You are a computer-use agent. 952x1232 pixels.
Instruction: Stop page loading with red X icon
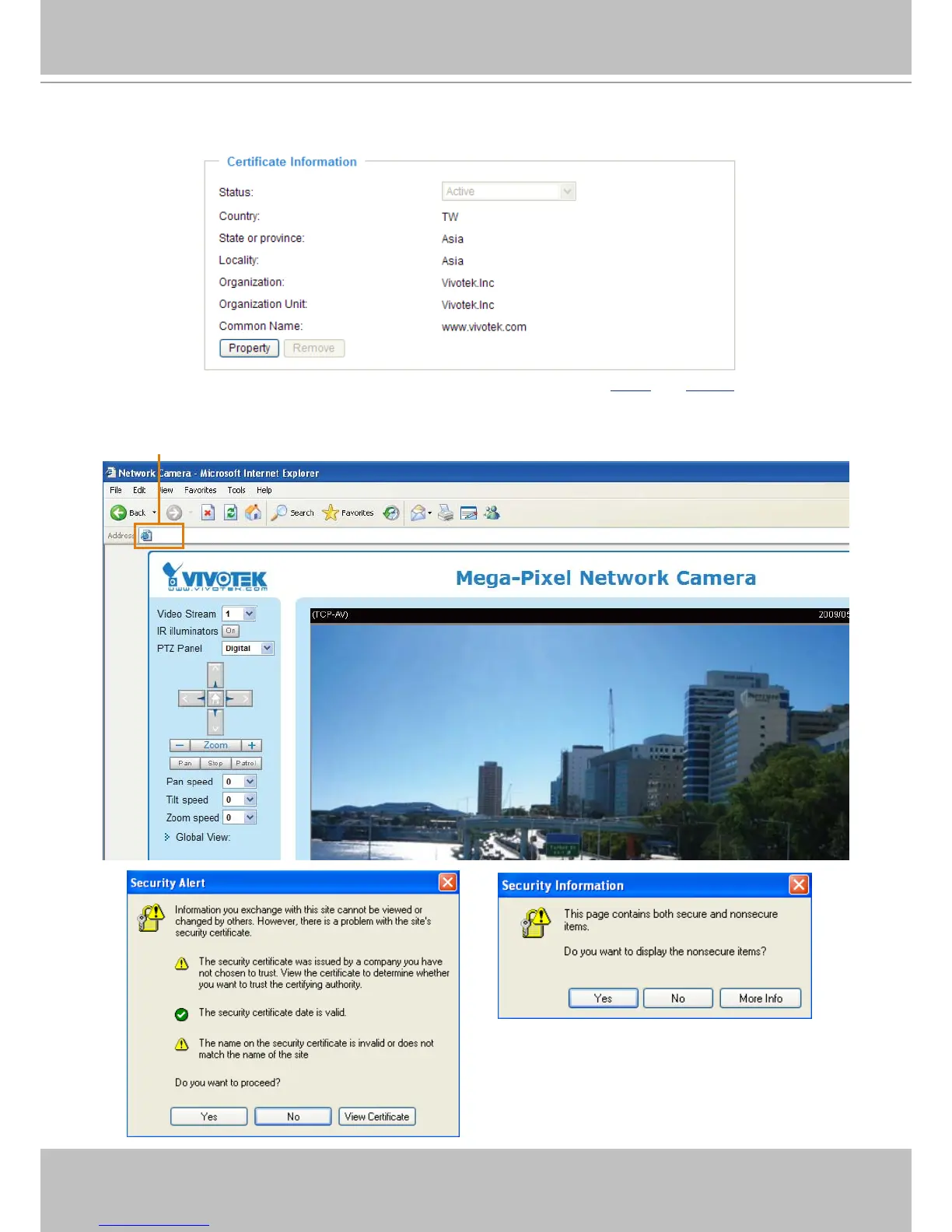click(x=208, y=513)
